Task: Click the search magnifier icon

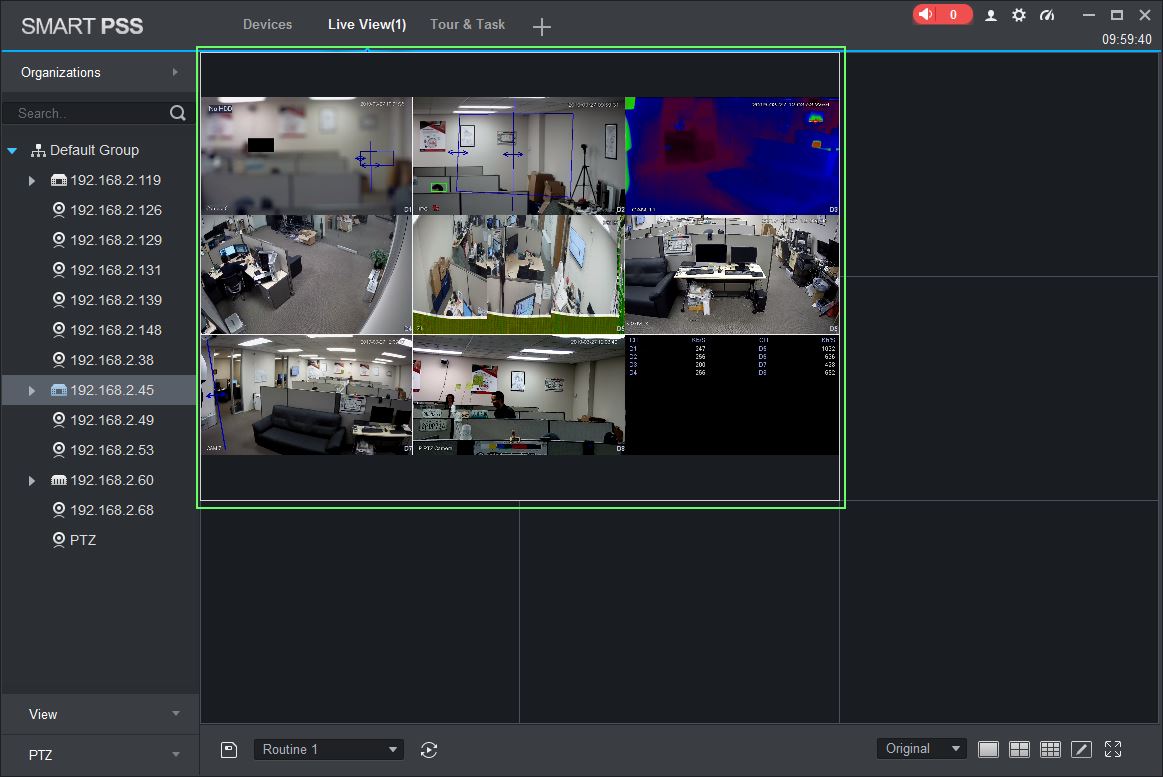Action: (178, 113)
